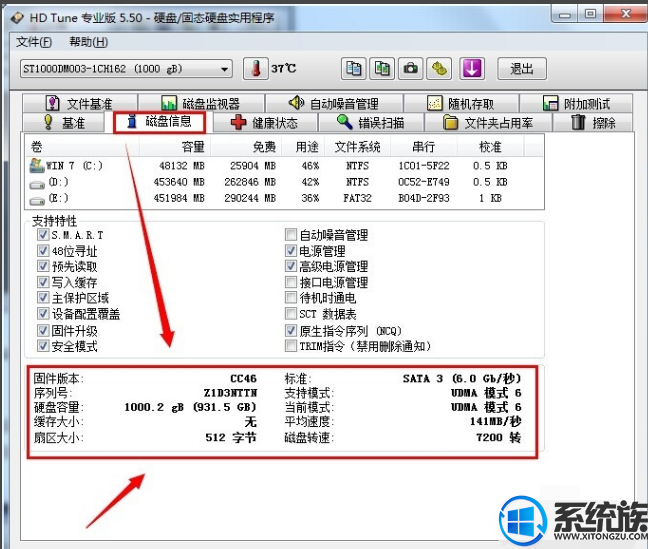Toggle the 48位寻址 checkbox

pyautogui.click(x=43, y=251)
